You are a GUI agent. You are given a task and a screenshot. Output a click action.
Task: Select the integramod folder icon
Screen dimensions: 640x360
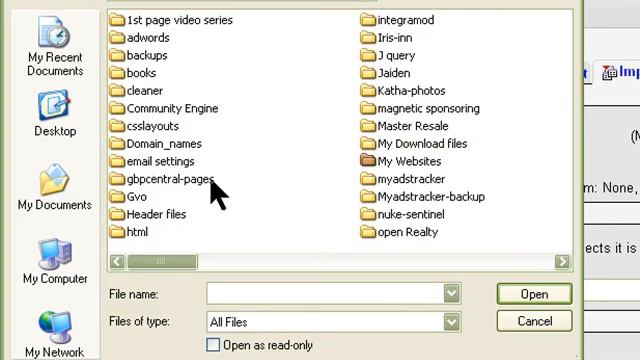pos(368,20)
